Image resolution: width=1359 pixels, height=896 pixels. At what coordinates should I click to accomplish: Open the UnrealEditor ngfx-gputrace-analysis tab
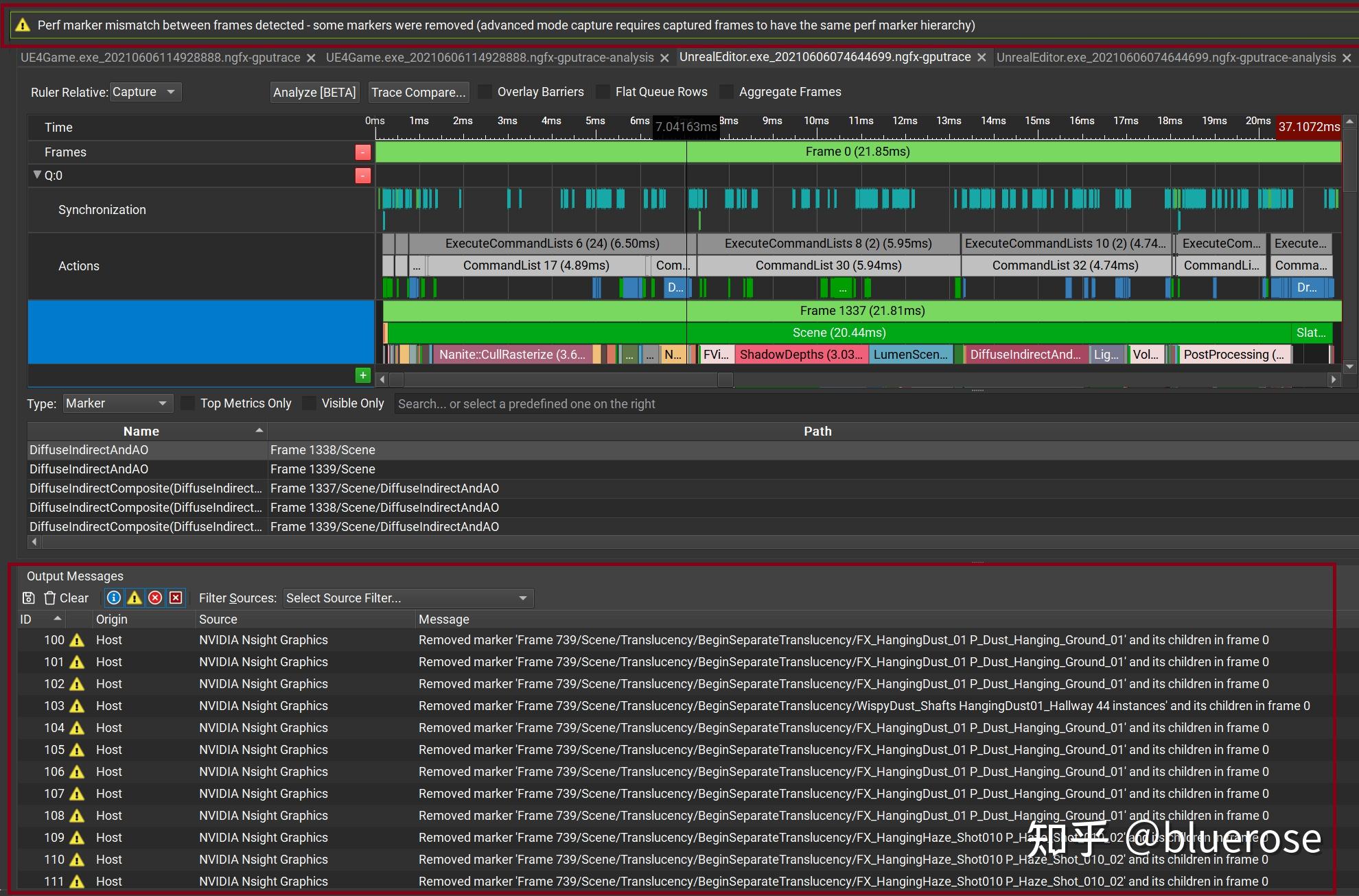(1165, 58)
